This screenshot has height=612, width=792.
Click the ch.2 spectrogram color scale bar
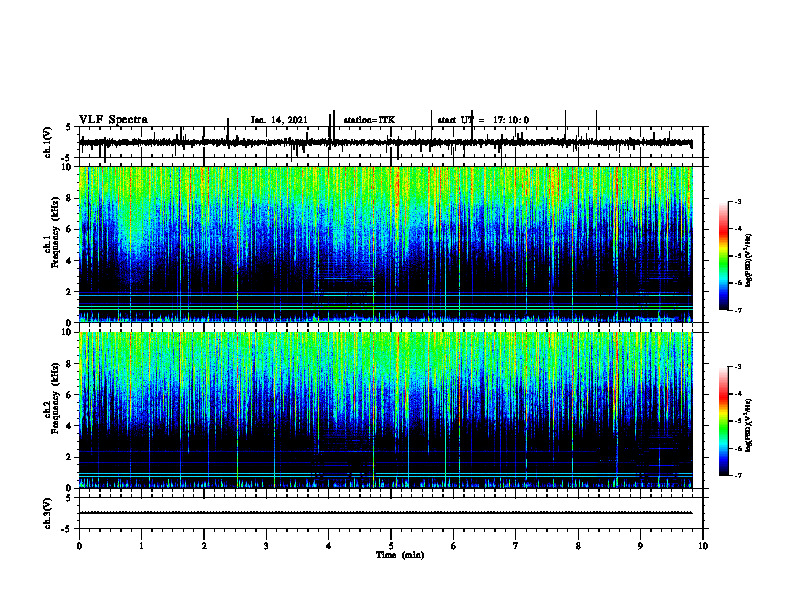[723, 421]
